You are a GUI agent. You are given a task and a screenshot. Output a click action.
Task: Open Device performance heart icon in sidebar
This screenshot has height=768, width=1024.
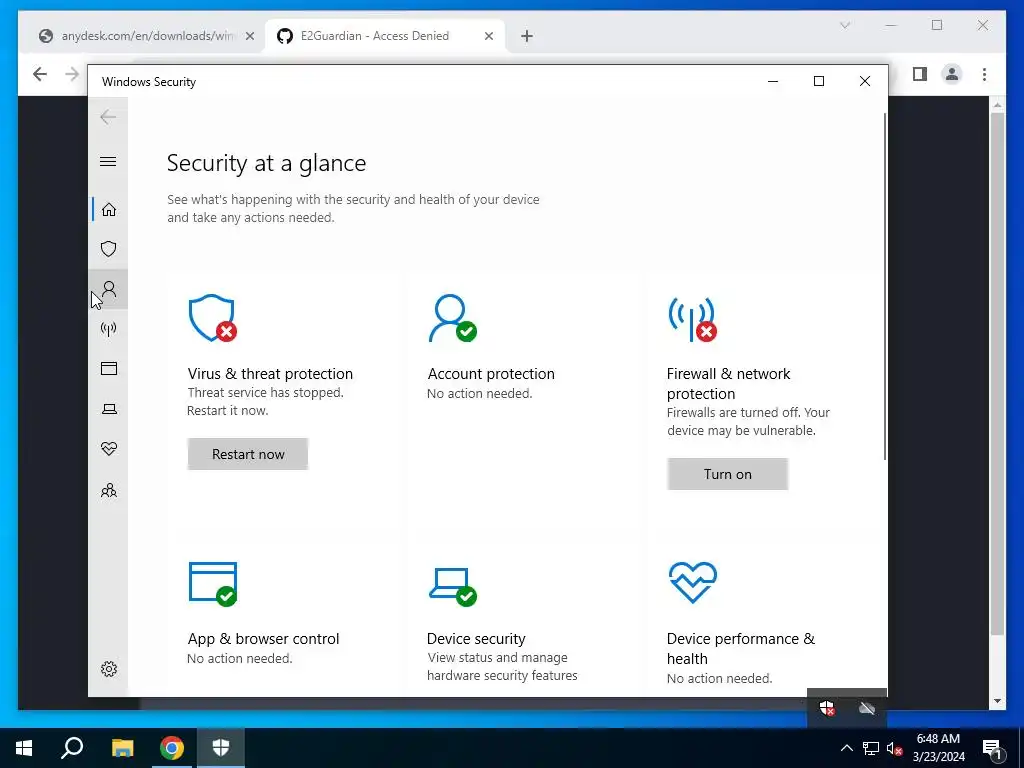pos(108,449)
